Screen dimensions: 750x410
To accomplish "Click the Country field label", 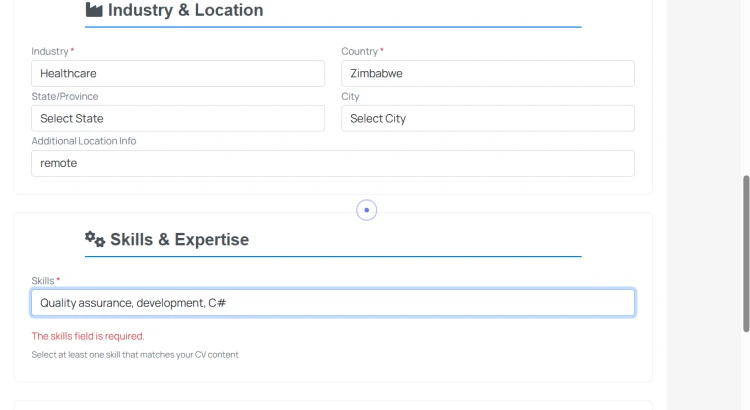I will (359, 51).
